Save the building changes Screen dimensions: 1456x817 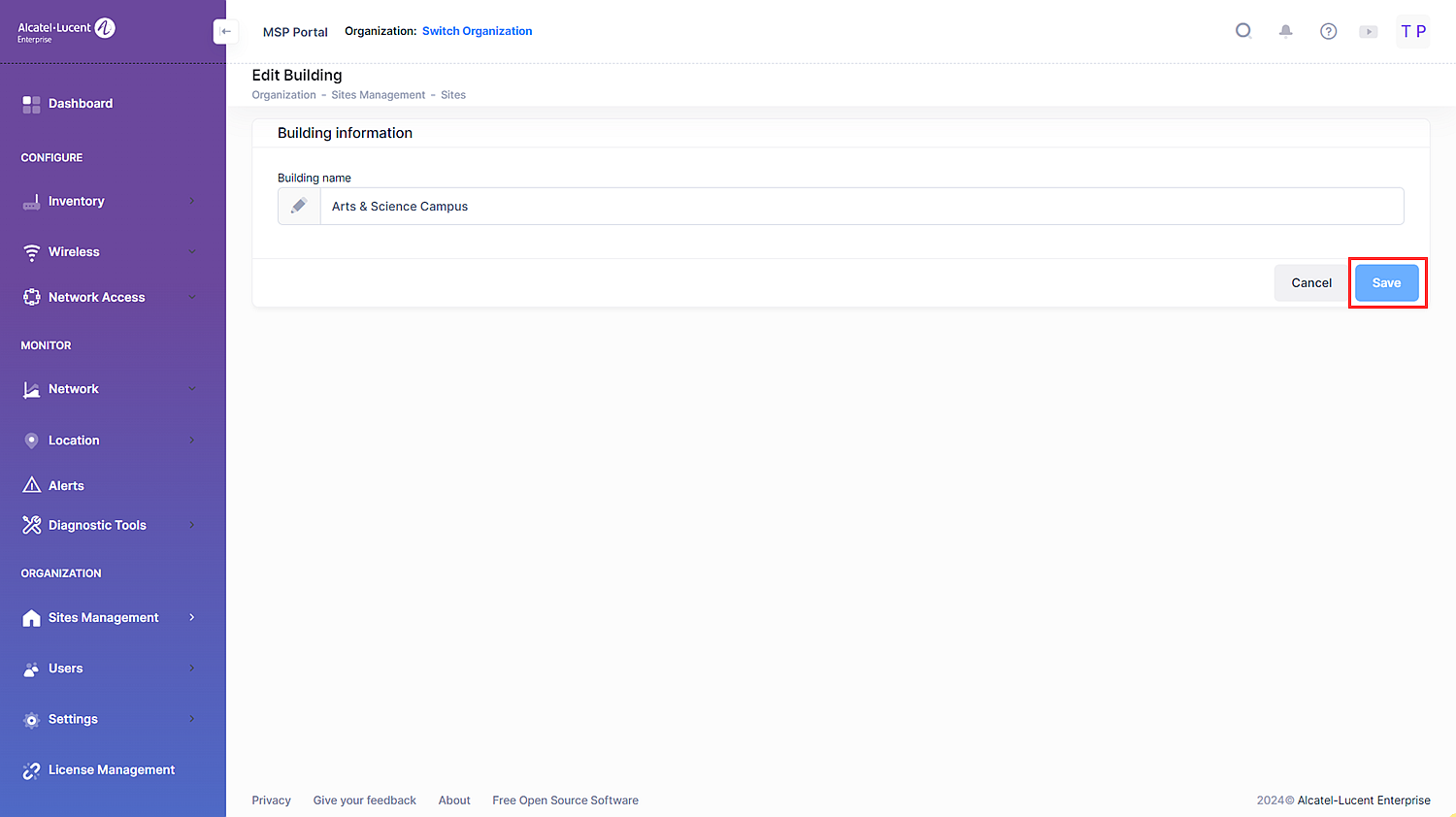tap(1386, 283)
